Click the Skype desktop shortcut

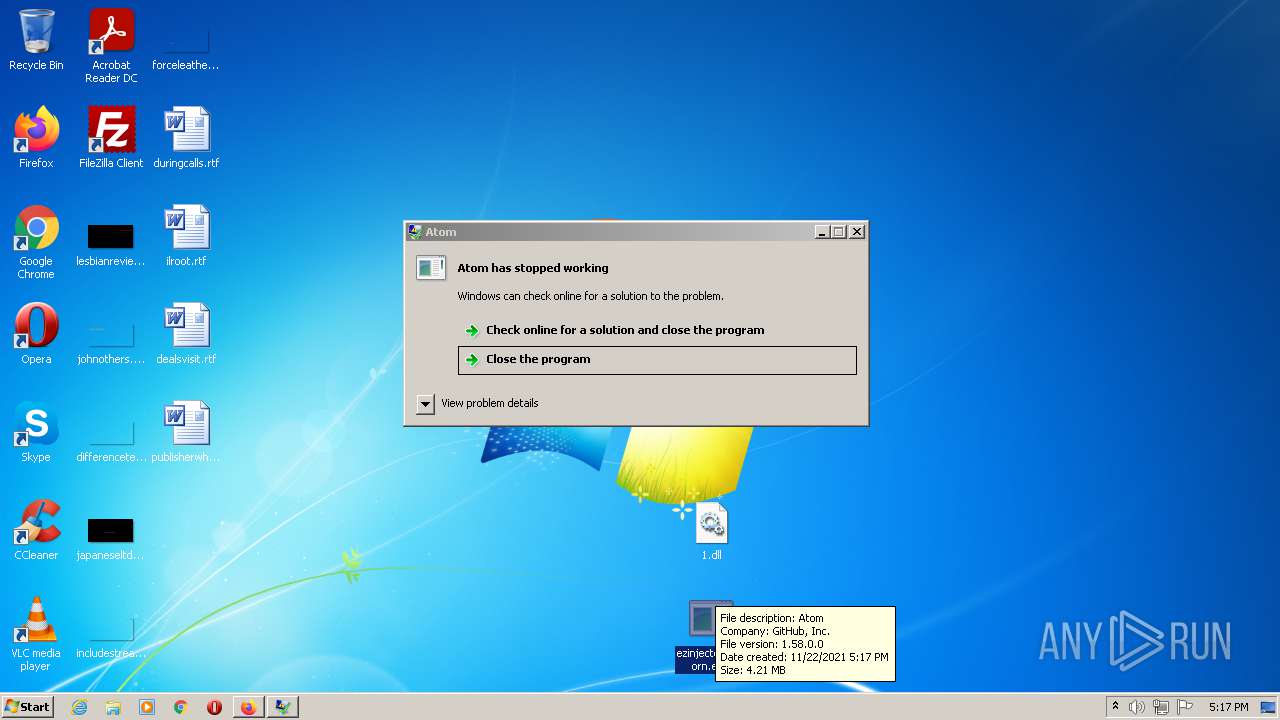[x=36, y=432]
